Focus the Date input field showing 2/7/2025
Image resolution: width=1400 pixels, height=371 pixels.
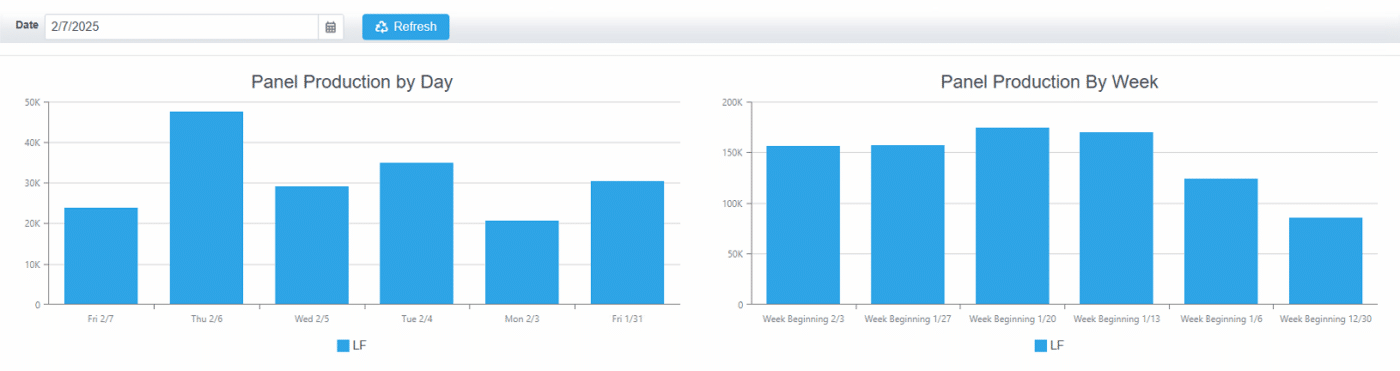(x=182, y=27)
